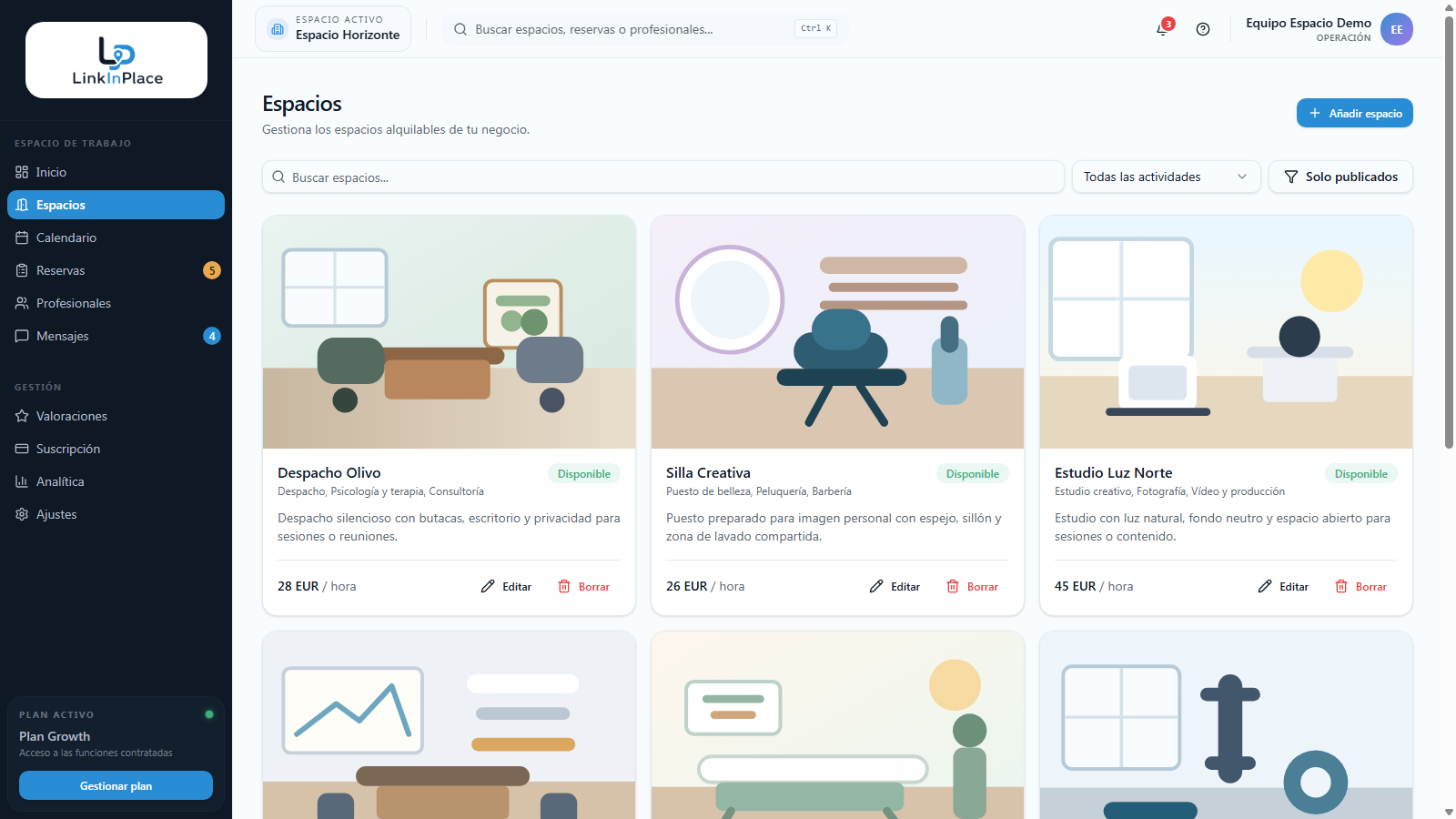Click the pencil icon on Silla Creativa

pos(876,587)
